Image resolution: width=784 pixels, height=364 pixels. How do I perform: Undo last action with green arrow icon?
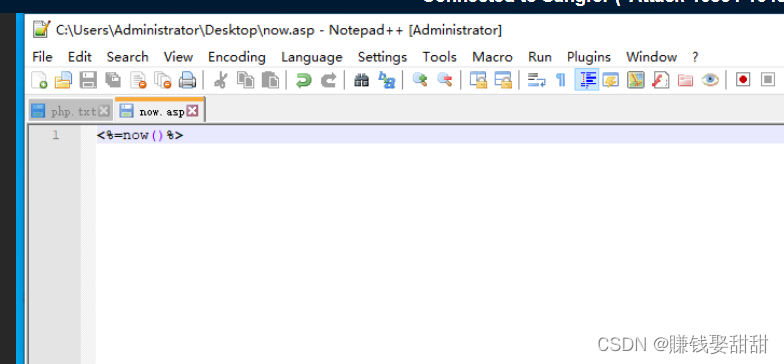pos(303,80)
